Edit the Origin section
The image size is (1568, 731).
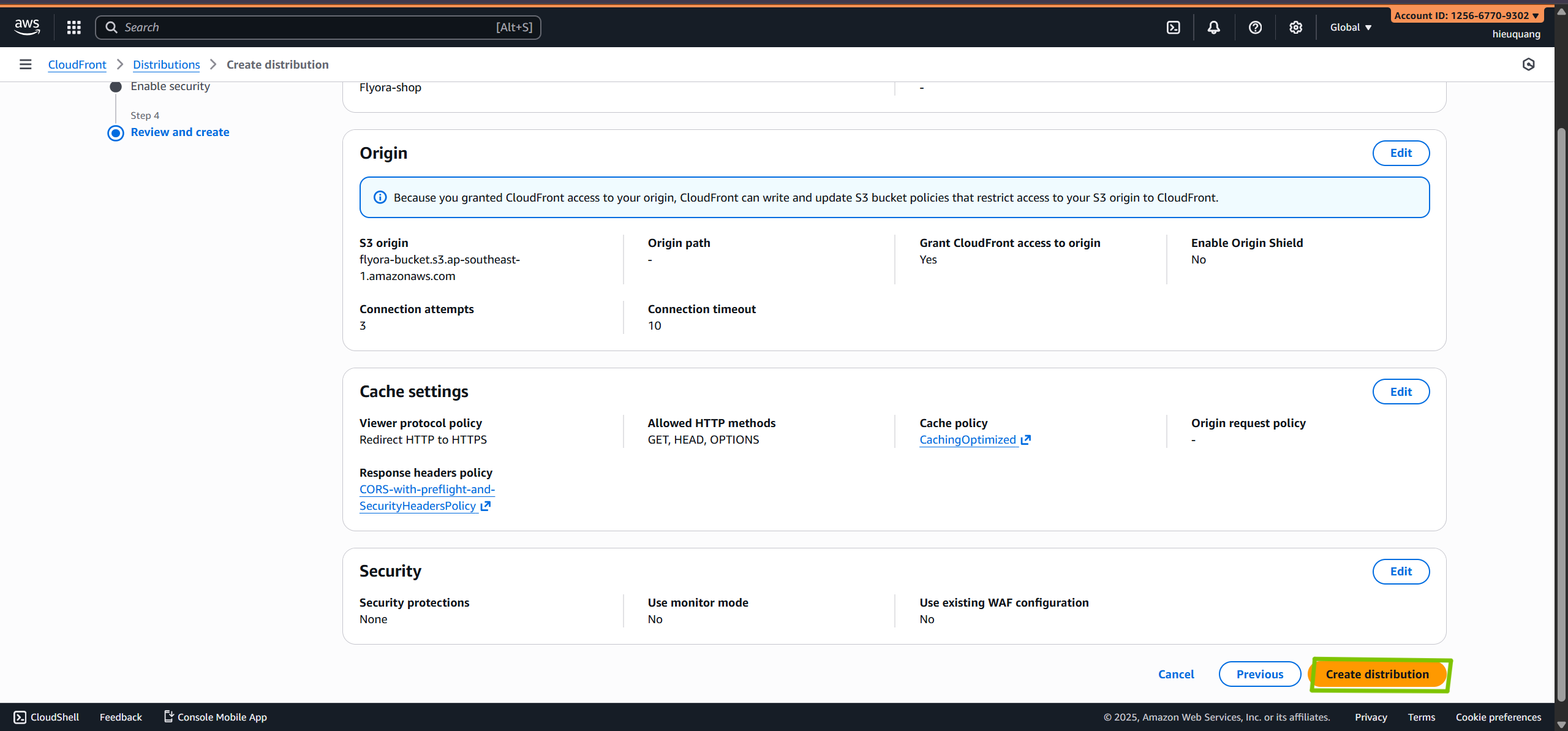click(x=1401, y=153)
